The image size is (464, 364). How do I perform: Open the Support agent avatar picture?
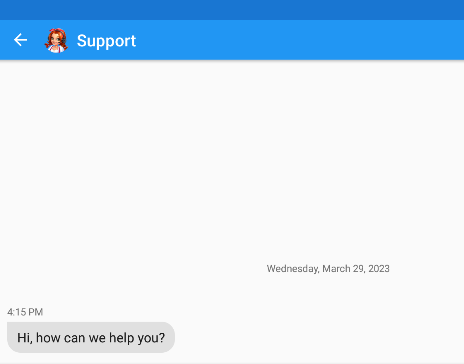(x=56, y=41)
